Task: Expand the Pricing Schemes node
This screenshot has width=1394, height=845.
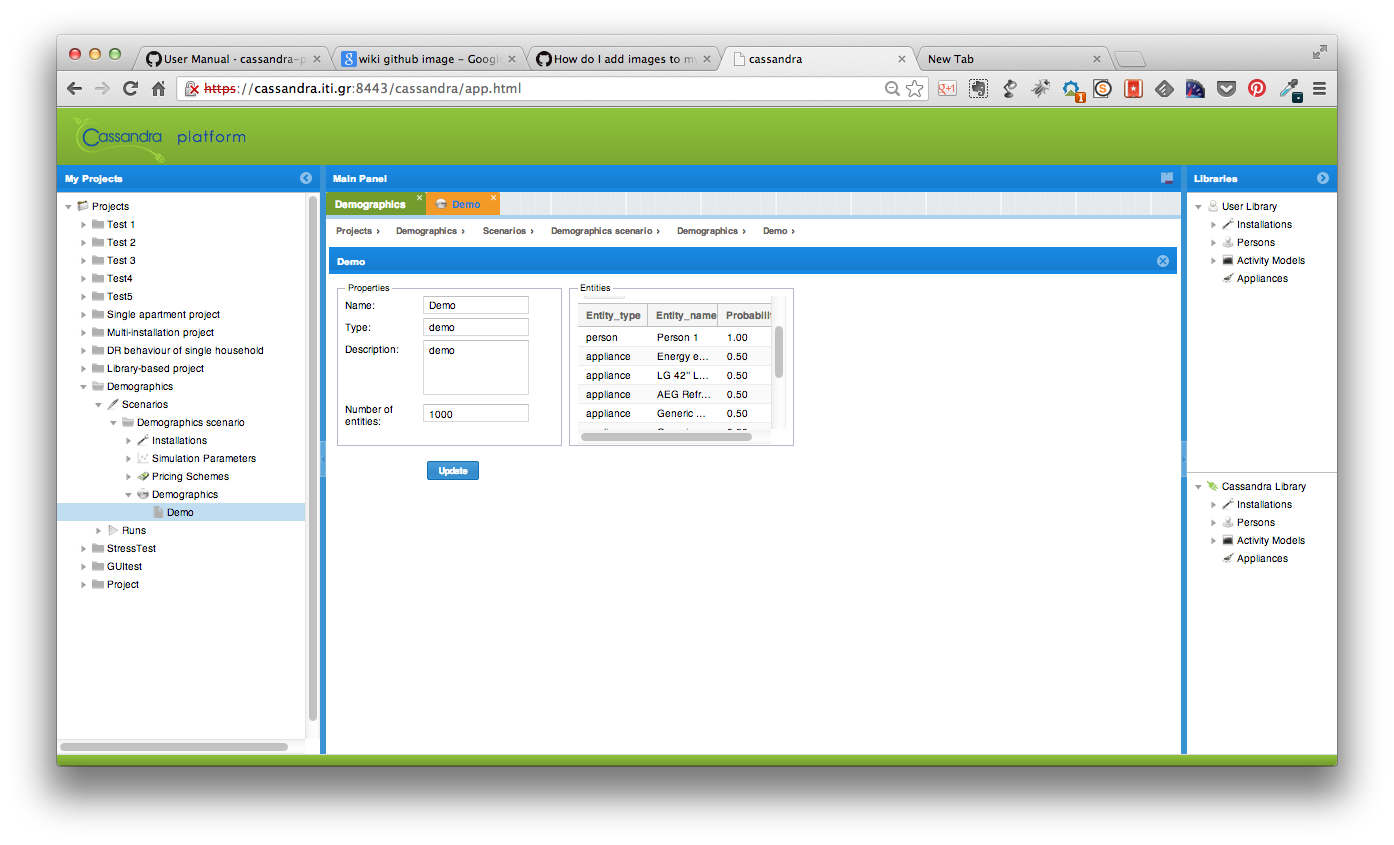Action: click(128, 476)
